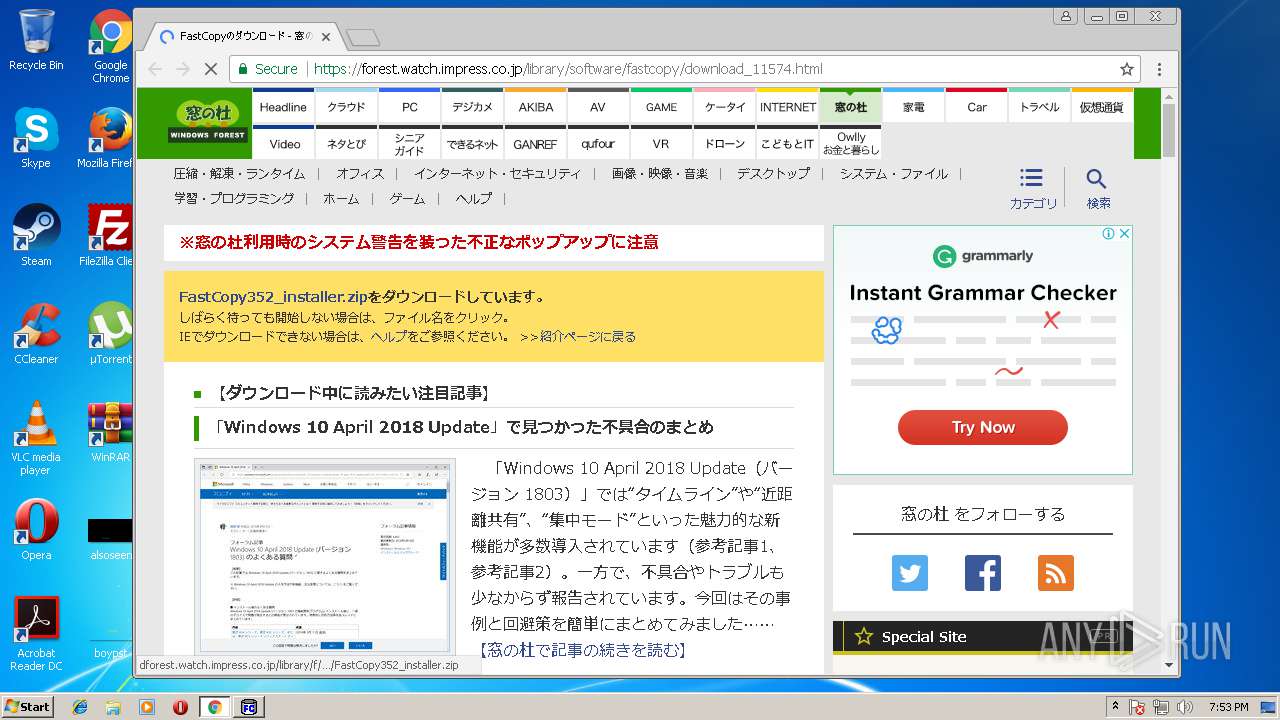This screenshot has width=1280, height=720.
Task: Launch Steam desktop shortcut
Action: (36, 236)
